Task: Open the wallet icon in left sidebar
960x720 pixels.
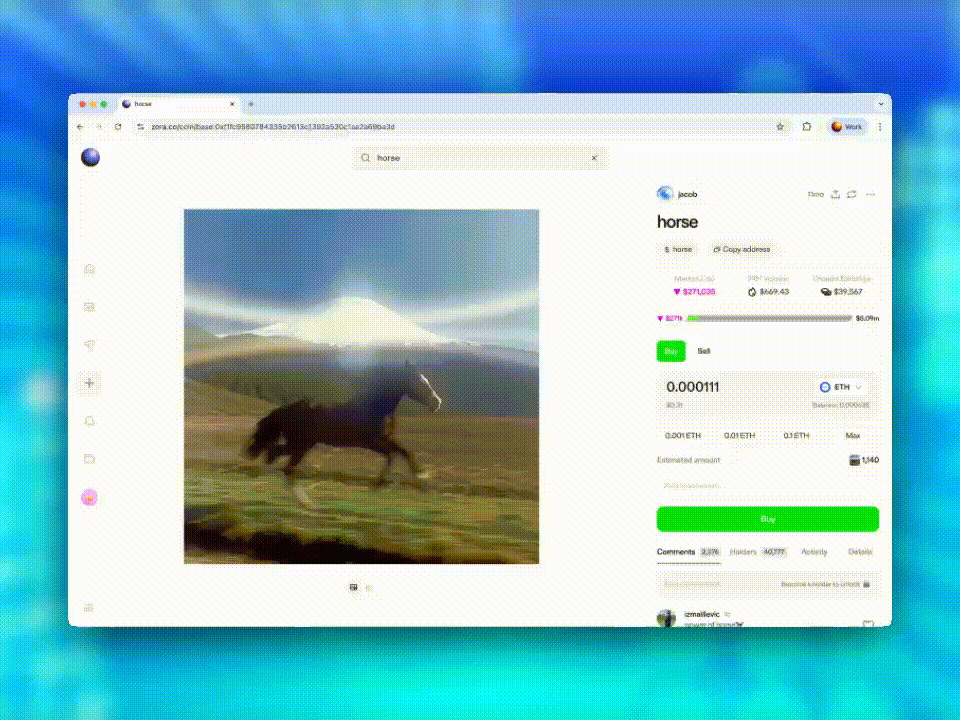Action: (89, 459)
